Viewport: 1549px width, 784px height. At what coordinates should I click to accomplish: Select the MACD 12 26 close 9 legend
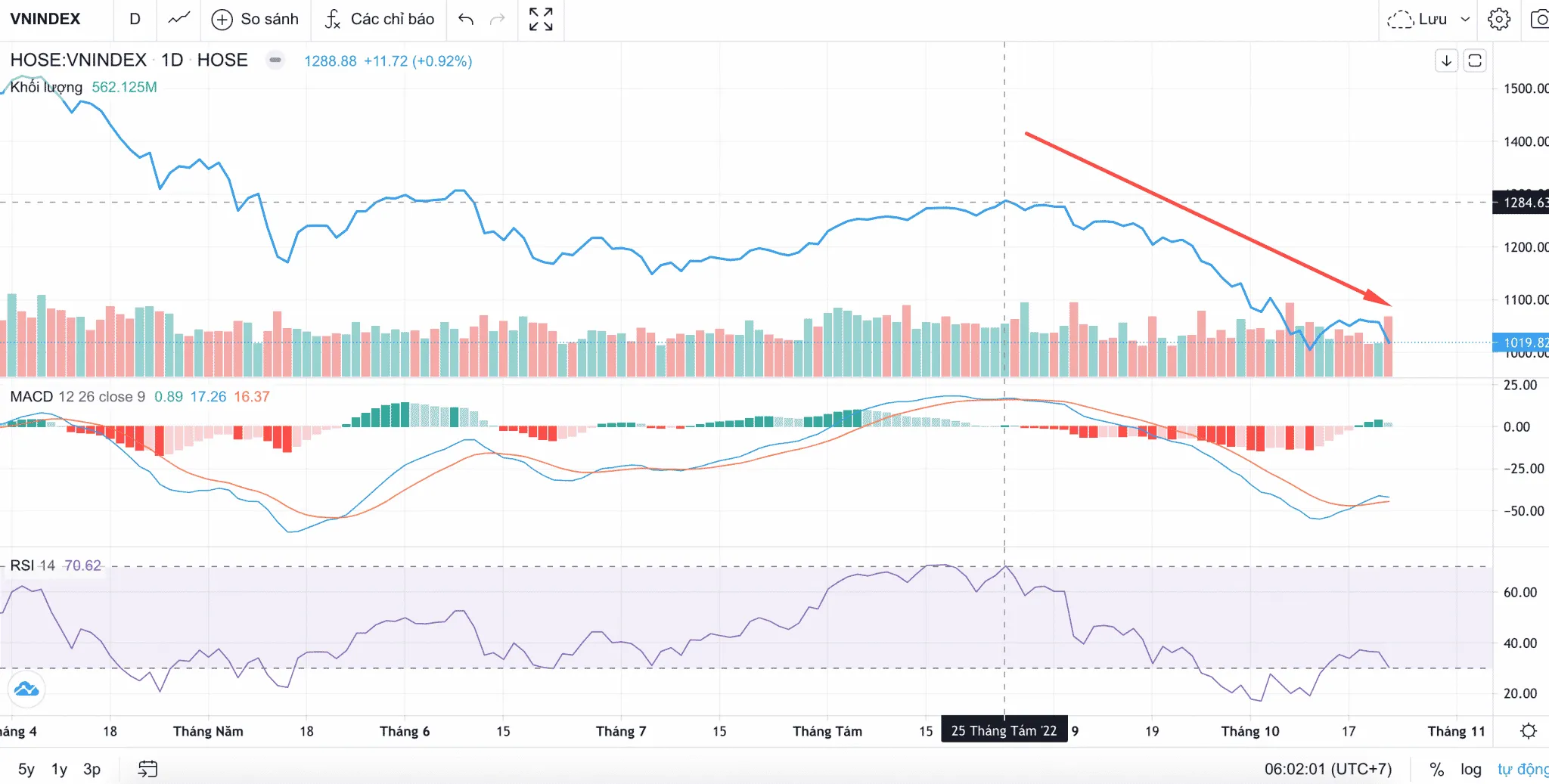point(77,396)
